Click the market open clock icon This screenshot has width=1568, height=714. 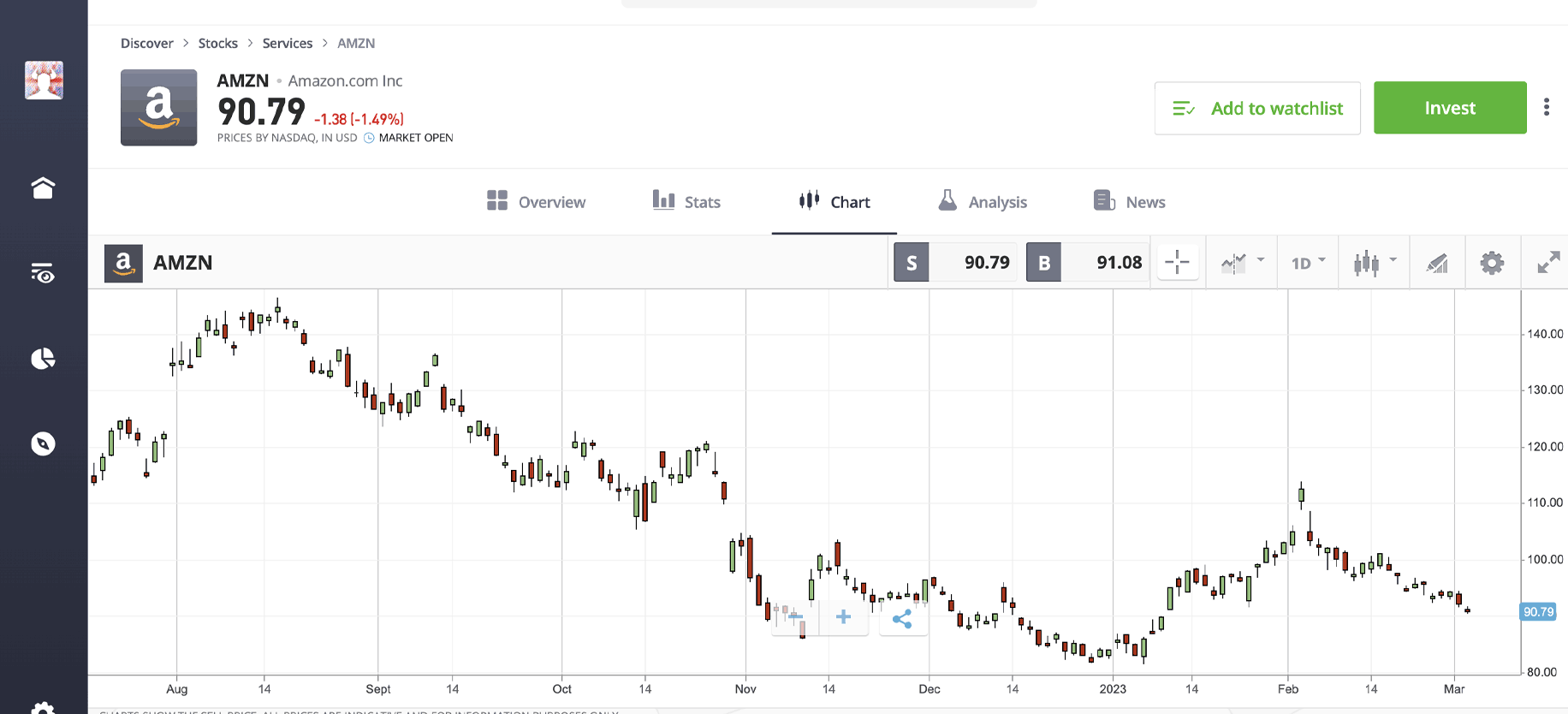click(x=369, y=138)
